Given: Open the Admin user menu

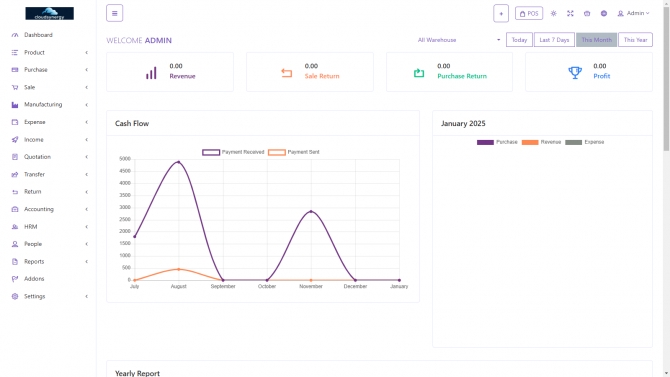Looking at the screenshot, I should tap(633, 14).
